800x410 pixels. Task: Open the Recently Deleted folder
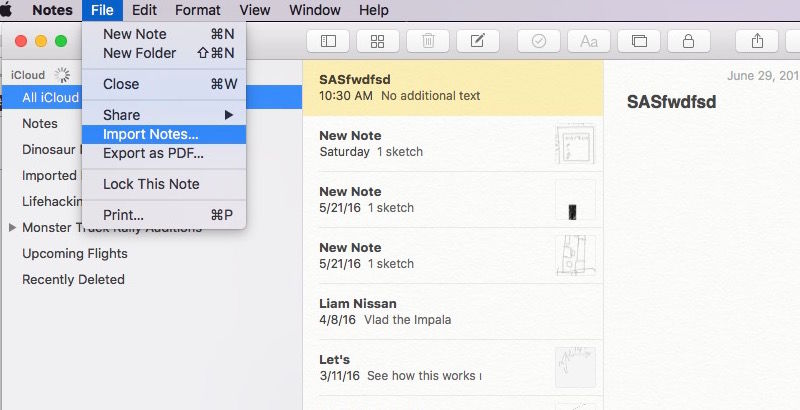click(73, 279)
